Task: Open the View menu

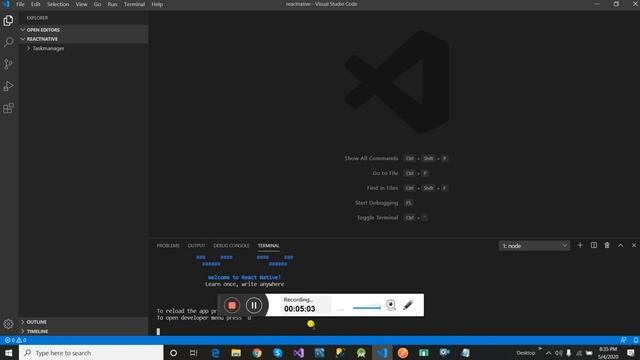Action: (x=81, y=4)
